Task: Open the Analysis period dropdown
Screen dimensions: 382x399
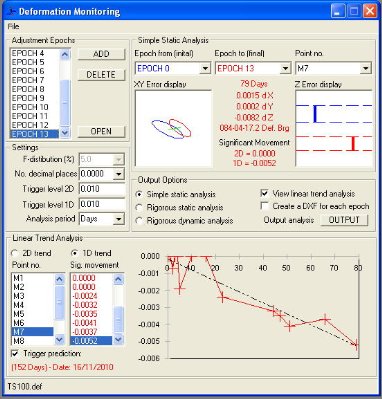Action: 119,219
